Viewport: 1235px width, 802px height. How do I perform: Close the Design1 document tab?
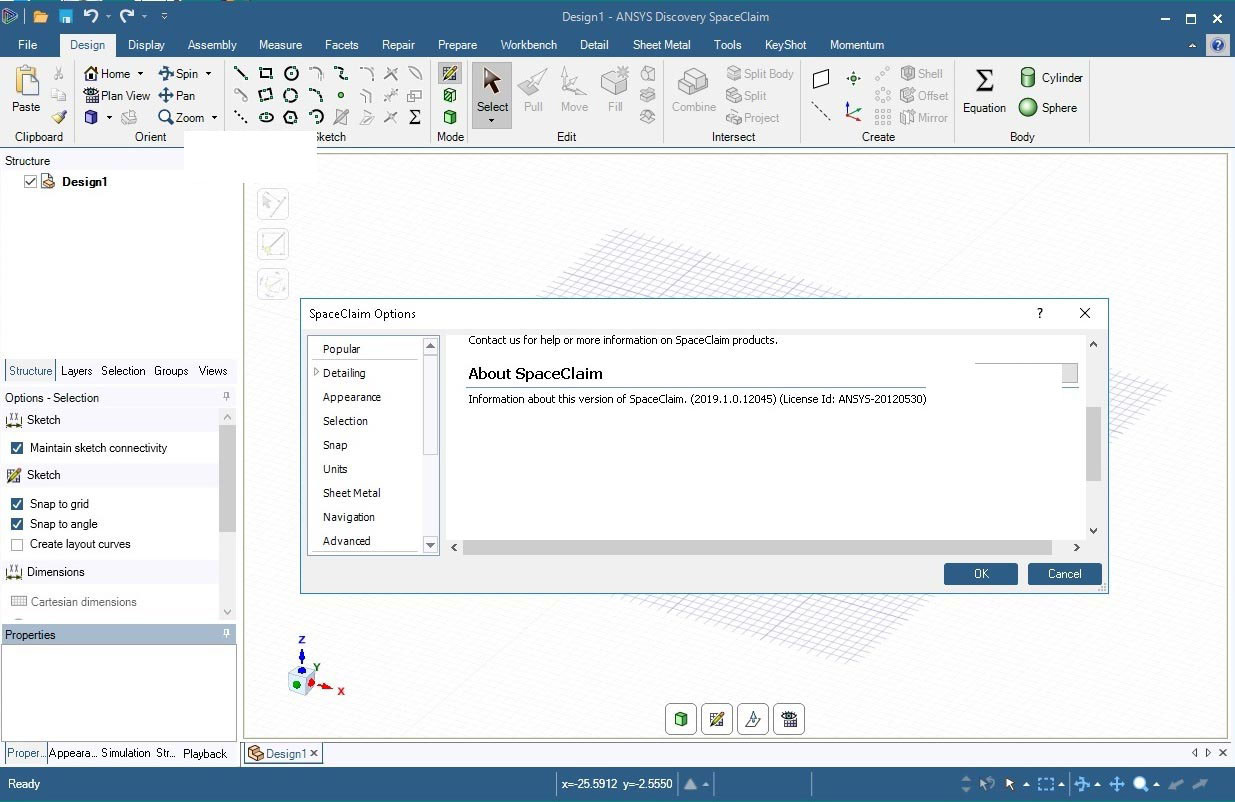click(x=314, y=753)
